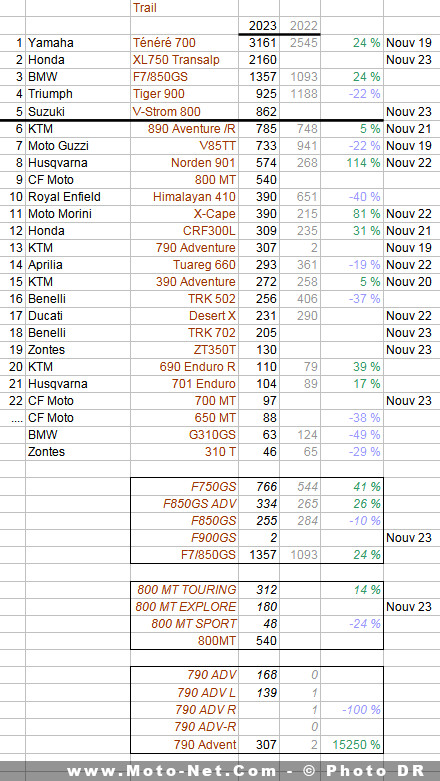The height and width of the screenshot is (781, 440).
Task: Select the F750GS breakdown cell
Action: point(184,487)
